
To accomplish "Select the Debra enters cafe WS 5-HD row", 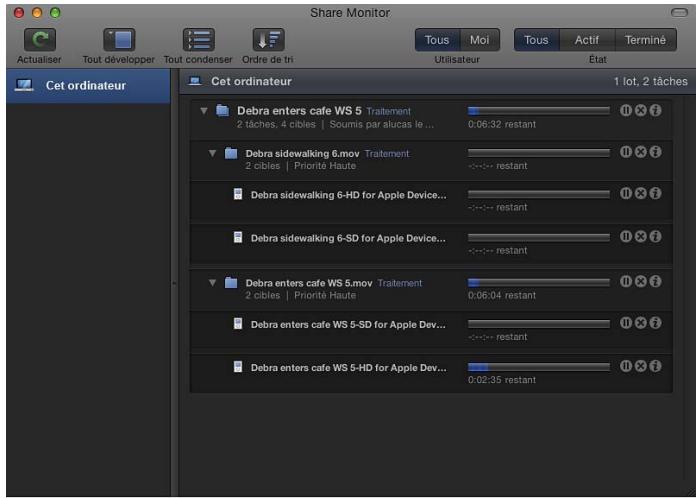I will [431, 372].
